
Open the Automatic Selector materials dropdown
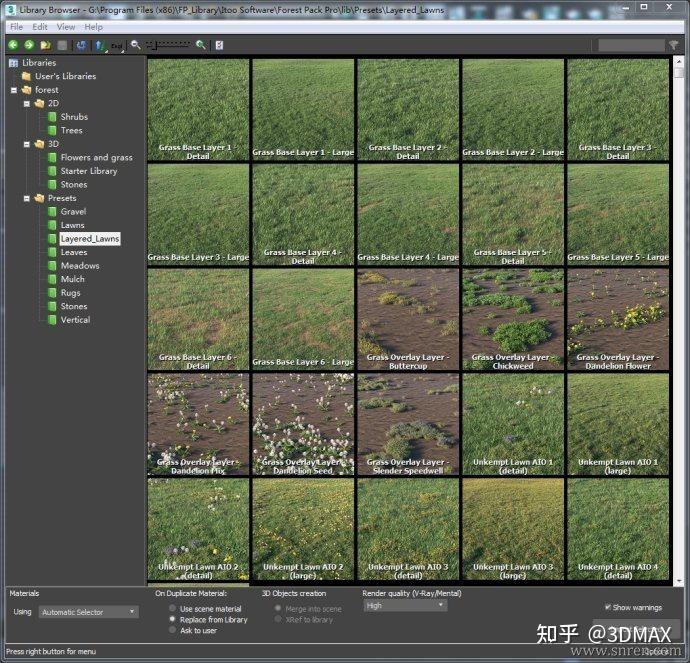[x=89, y=611]
